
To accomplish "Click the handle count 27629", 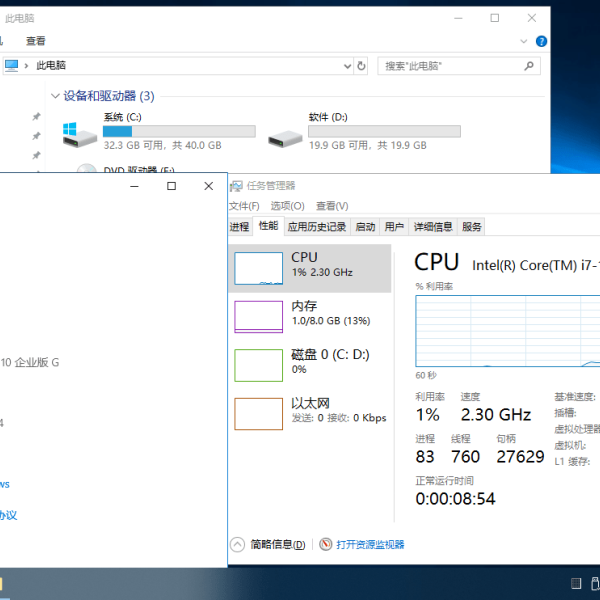I will [520, 457].
